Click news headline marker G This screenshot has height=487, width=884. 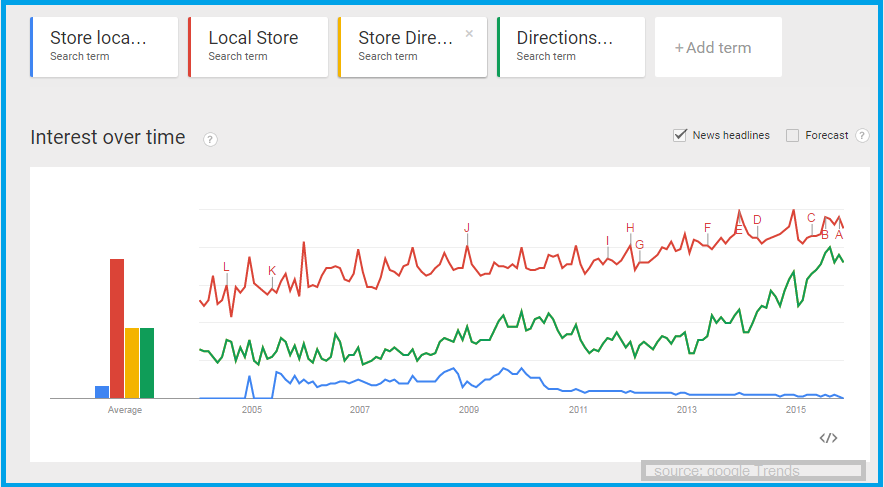[639, 244]
